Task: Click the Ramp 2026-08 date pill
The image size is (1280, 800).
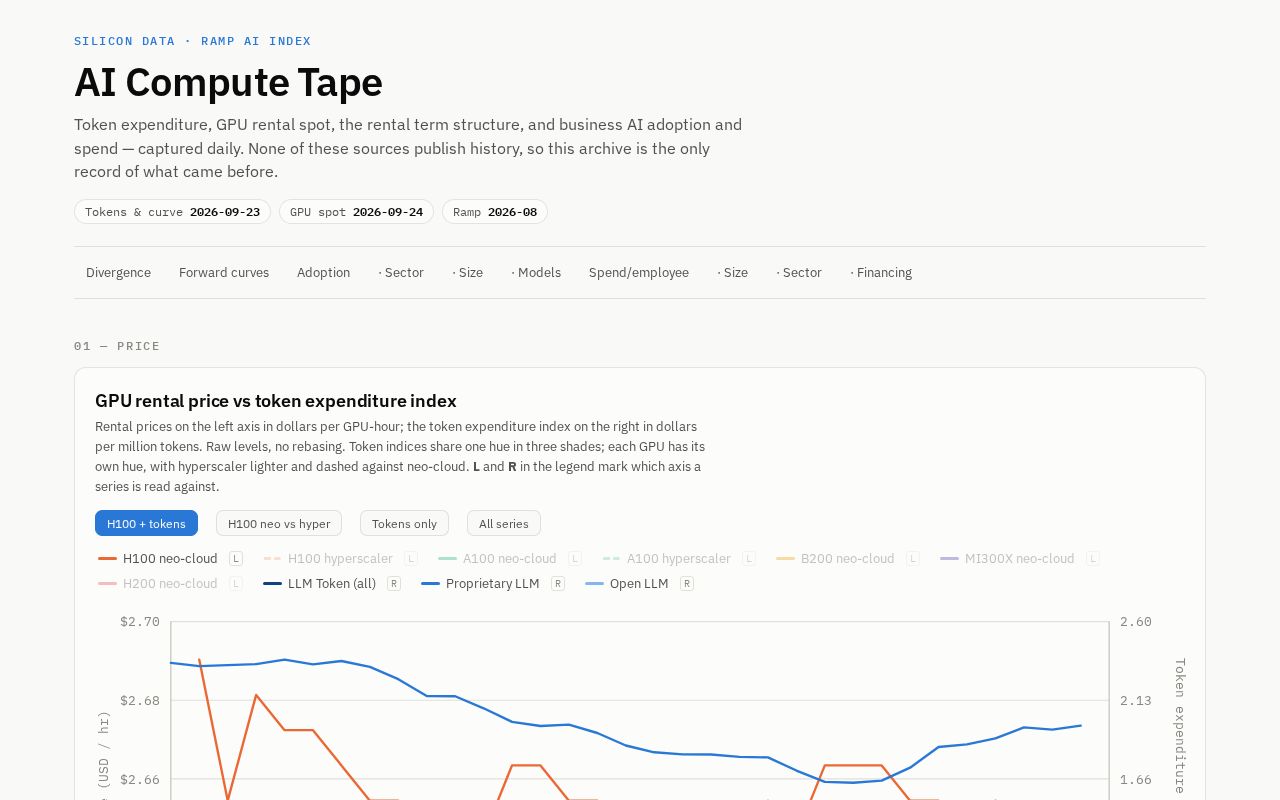Action: (495, 212)
